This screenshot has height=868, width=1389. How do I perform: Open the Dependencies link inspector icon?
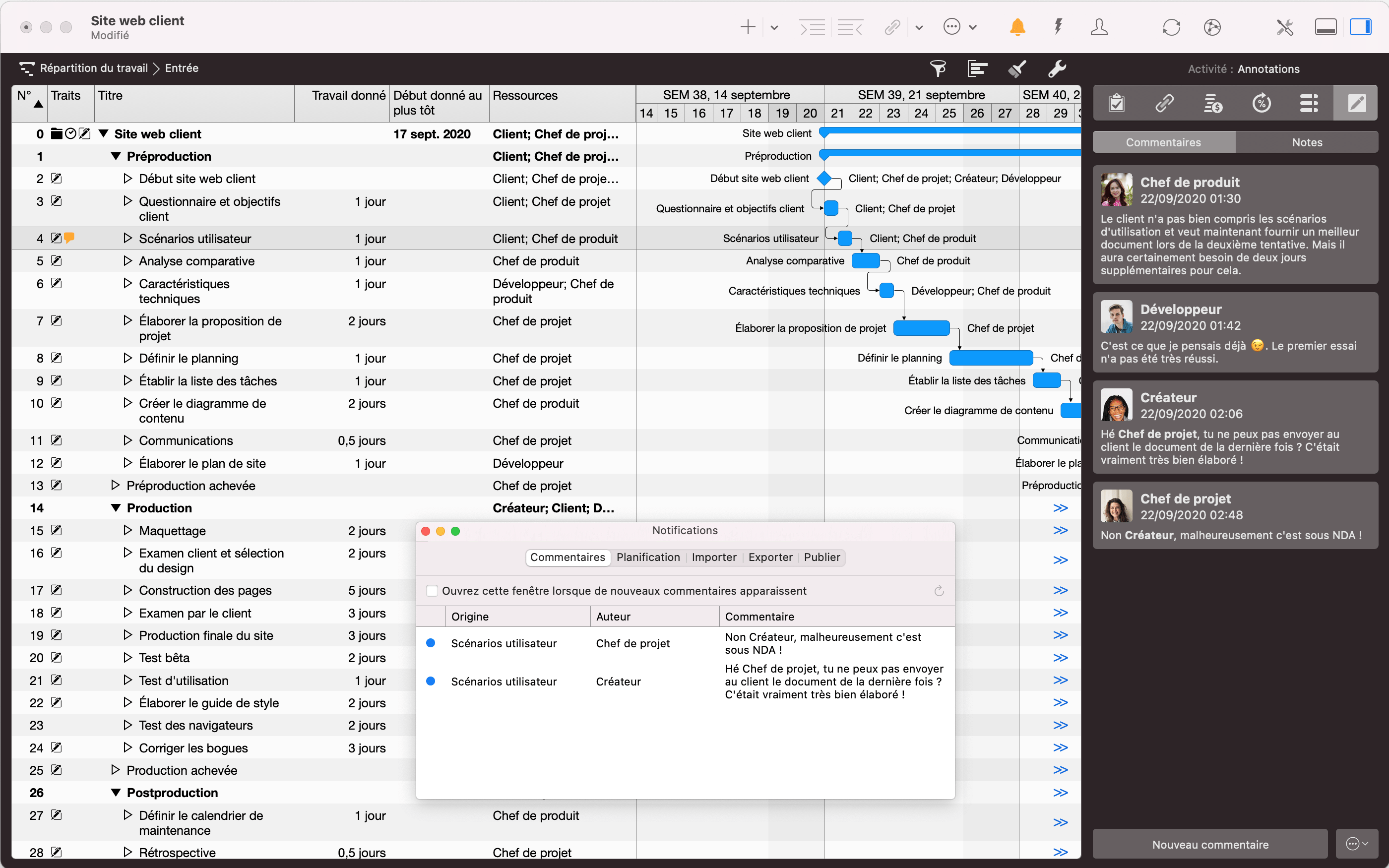[x=1165, y=103]
